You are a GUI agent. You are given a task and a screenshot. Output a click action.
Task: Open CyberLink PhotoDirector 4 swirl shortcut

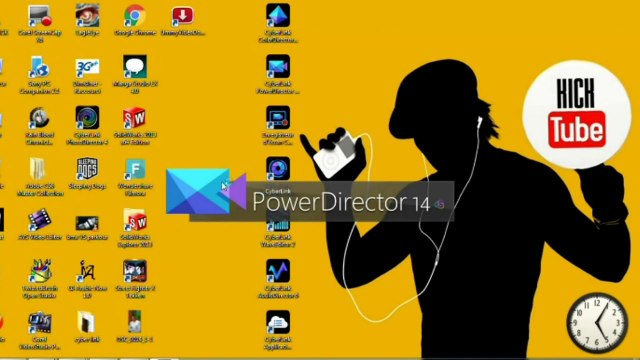pyautogui.click(x=87, y=118)
